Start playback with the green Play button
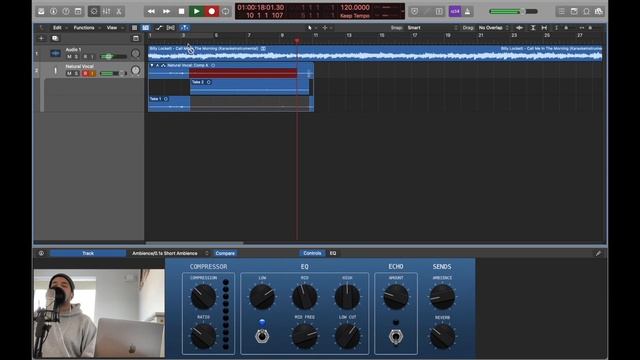 [196, 11]
